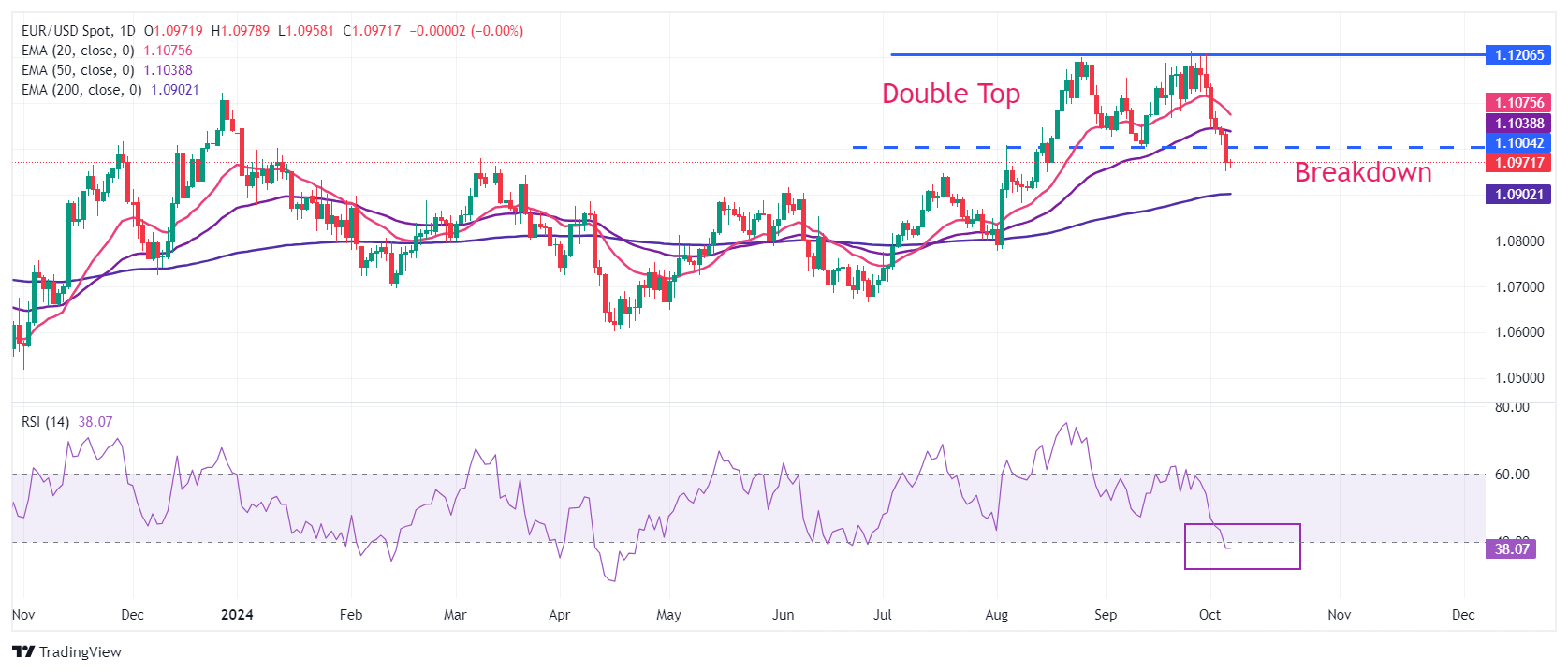Click the Aug label on time axis

point(997,615)
